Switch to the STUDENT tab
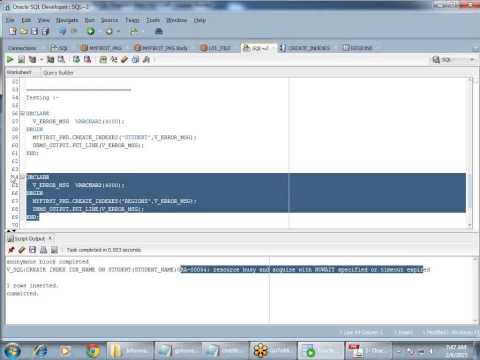Image resolution: width=480 pixels, height=360 pixels. tap(358, 48)
